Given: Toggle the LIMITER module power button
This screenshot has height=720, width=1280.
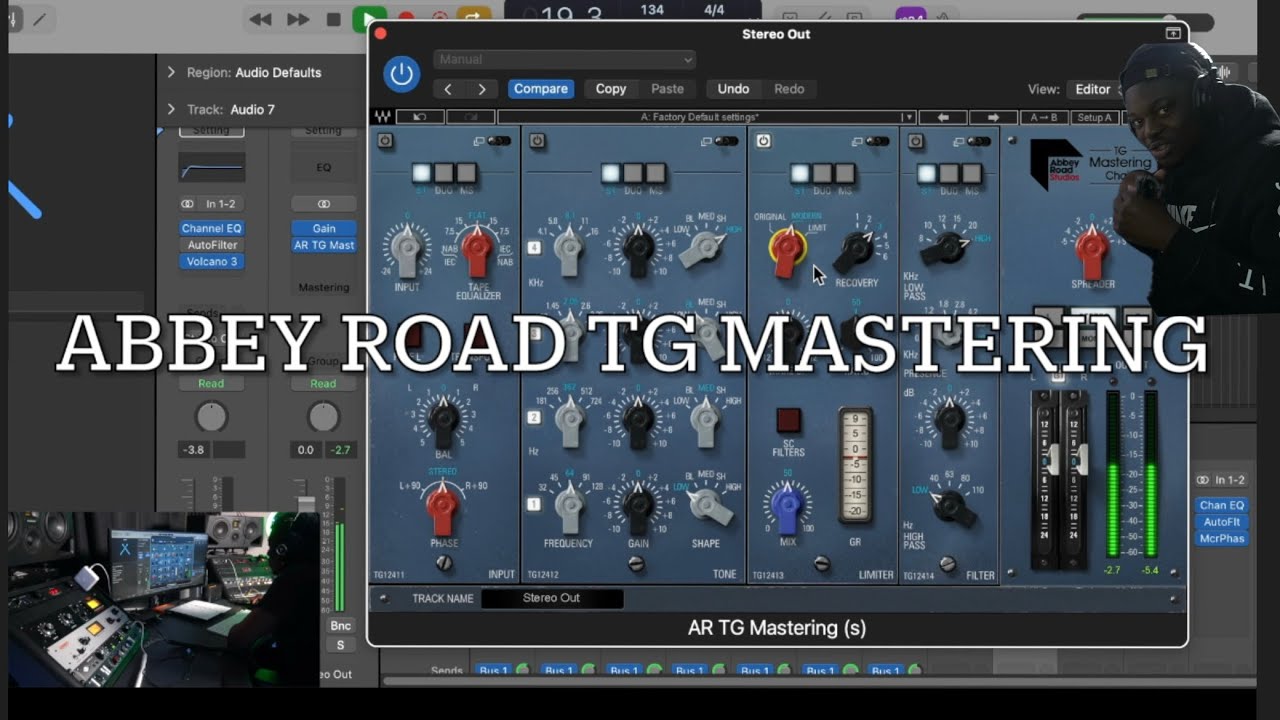Looking at the screenshot, I should (764, 141).
